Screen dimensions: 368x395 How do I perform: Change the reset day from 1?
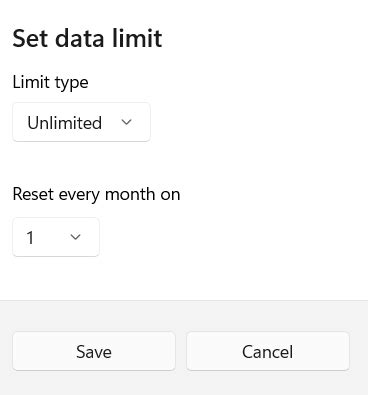click(x=56, y=237)
